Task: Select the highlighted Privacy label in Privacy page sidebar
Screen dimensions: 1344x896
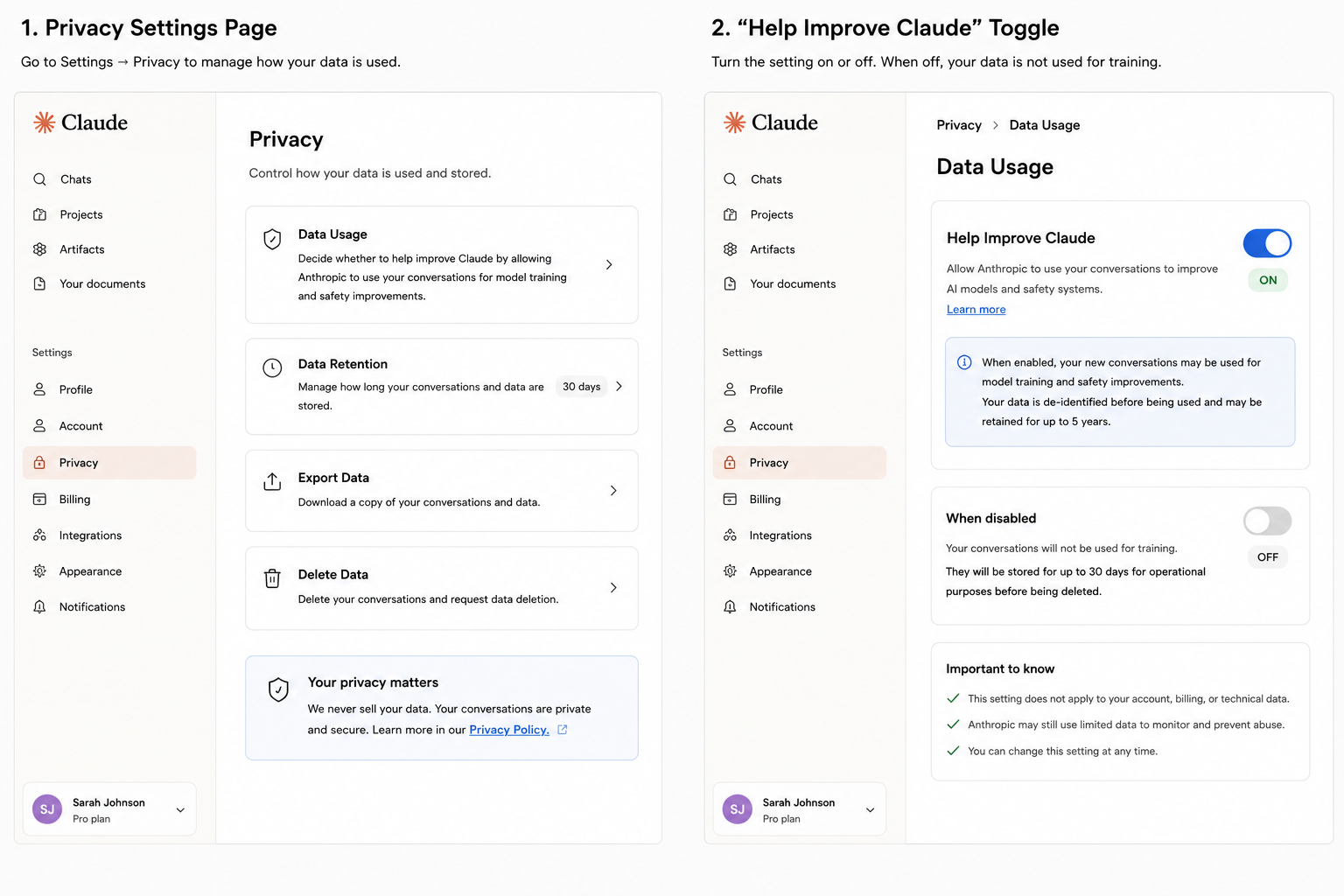Action: coord(79,463)
